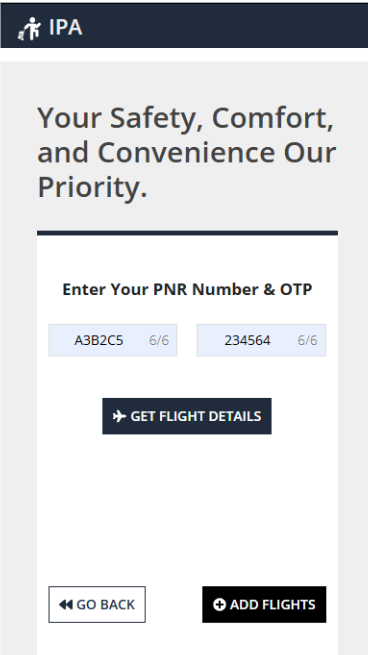368x655 pixels.
Task: Click the airplane icon on Get Flight Details
Action: [119, 416]
